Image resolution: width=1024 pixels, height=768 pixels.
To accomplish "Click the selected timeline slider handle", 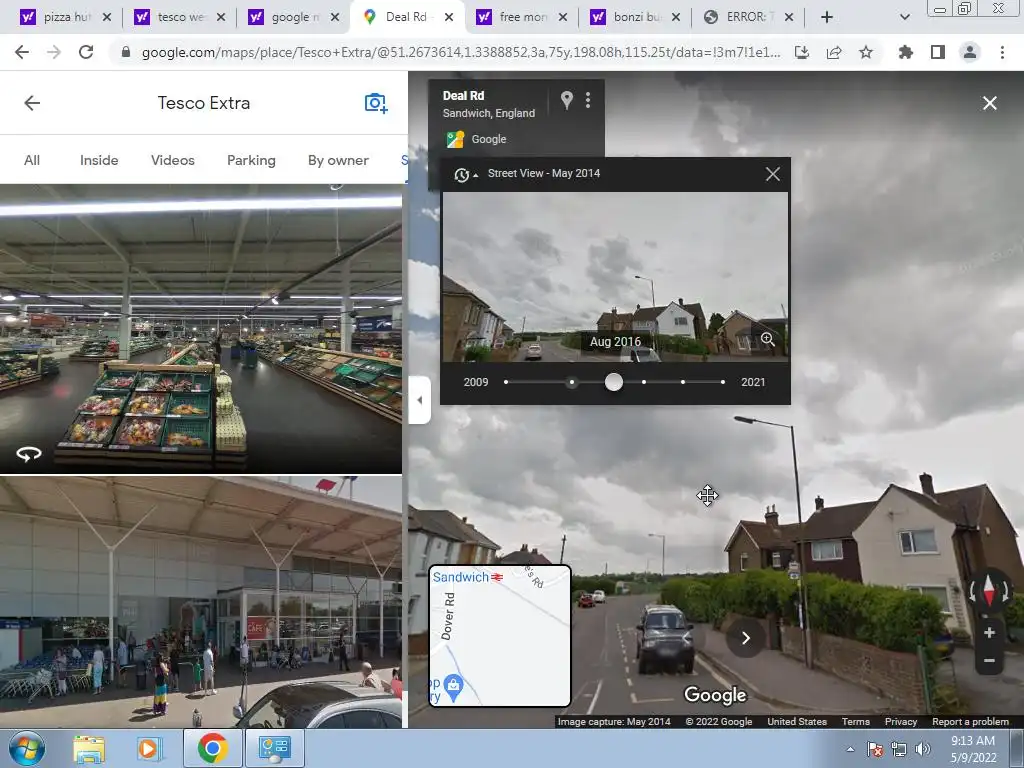I will click(614, 382).
